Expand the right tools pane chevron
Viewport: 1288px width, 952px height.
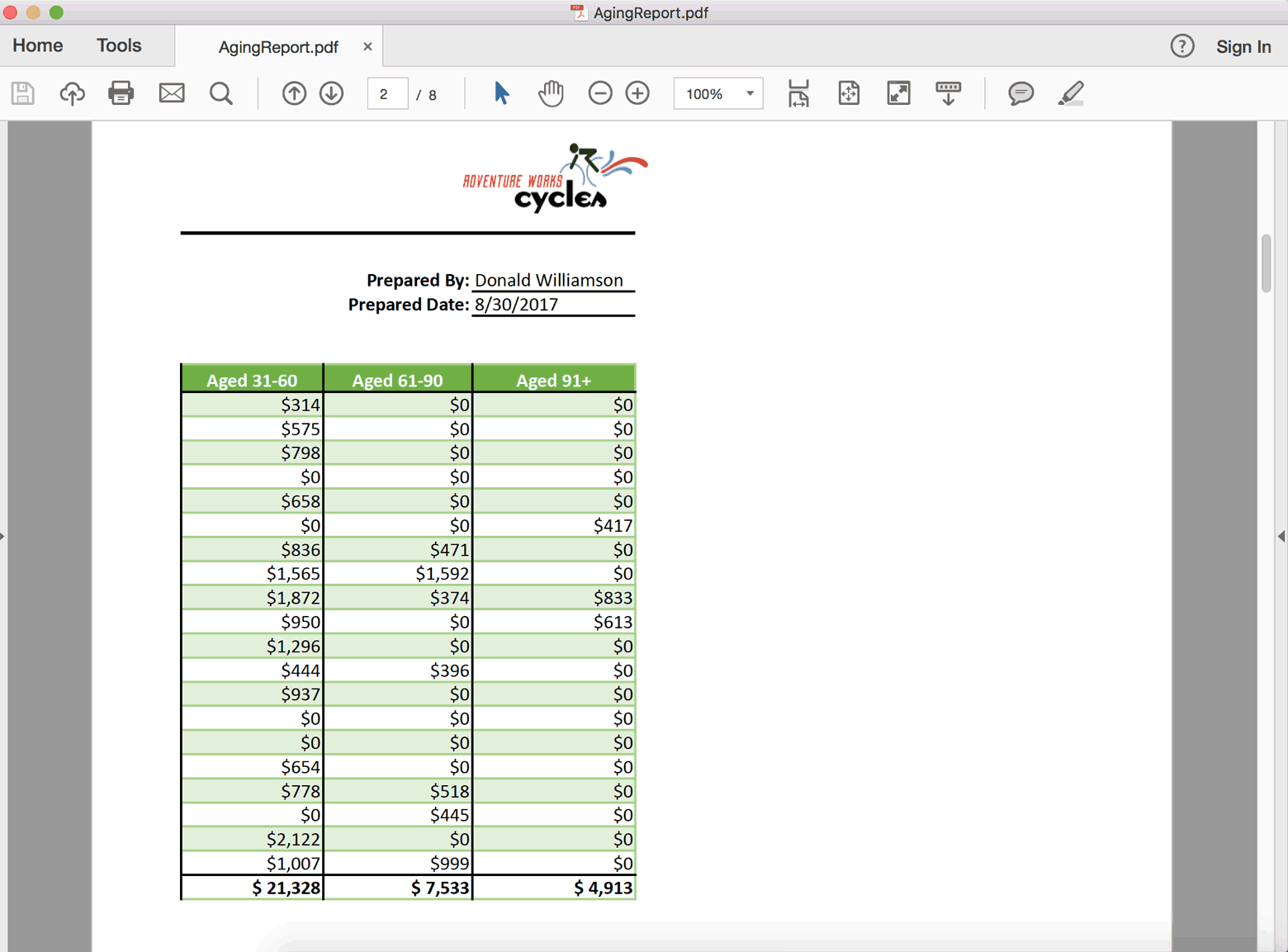coord(1281,536)
